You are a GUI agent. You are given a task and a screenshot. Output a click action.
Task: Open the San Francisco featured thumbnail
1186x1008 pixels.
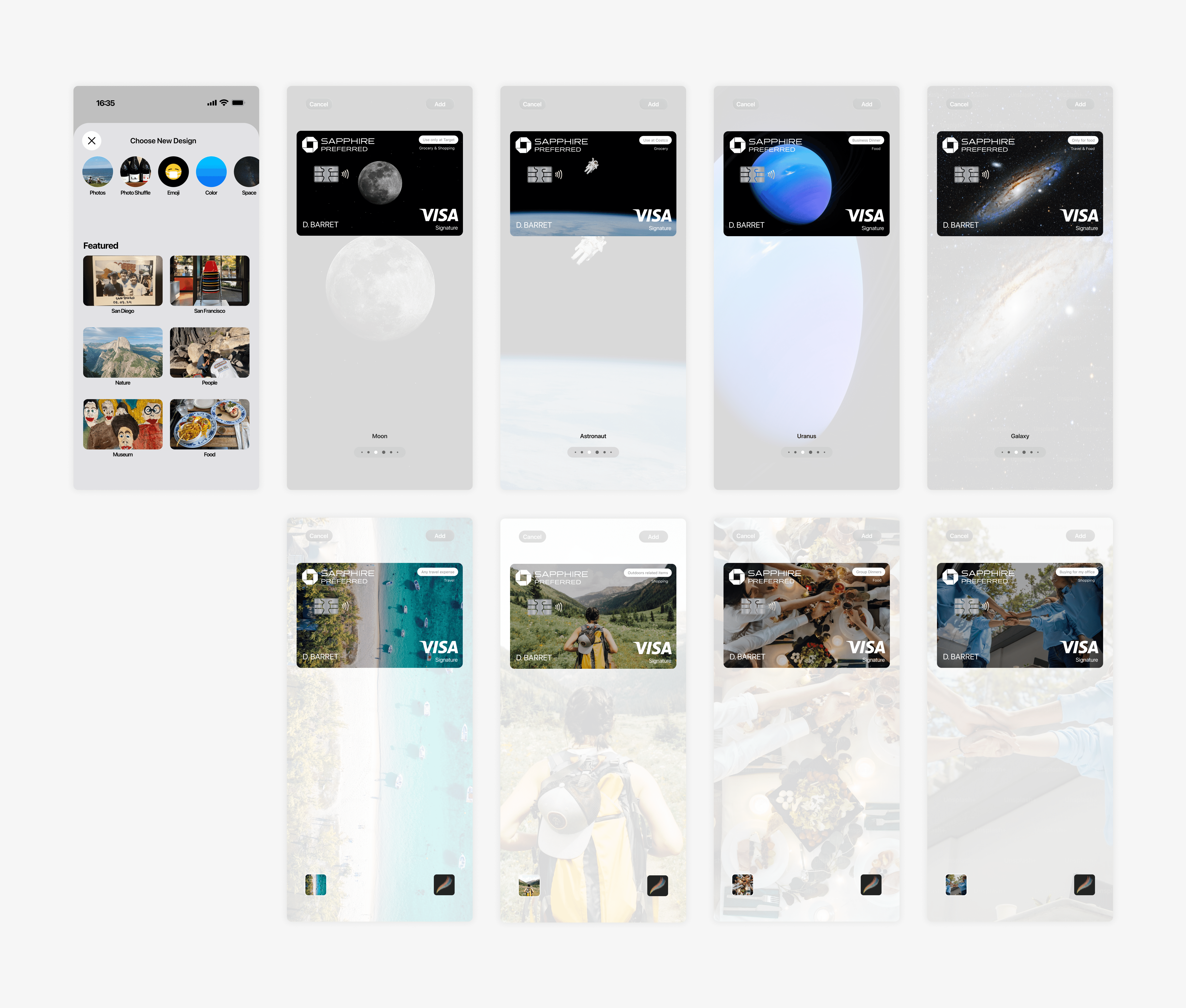coord(210,281)
